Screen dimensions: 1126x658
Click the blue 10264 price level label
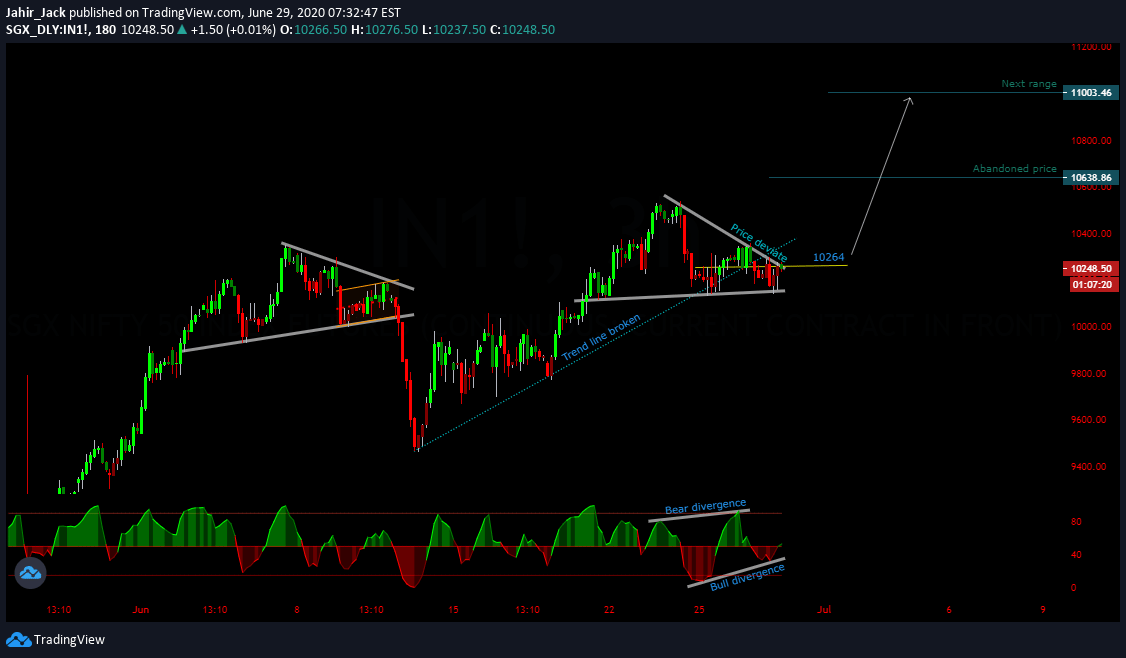pyautogui.click(x=830, y=257)
